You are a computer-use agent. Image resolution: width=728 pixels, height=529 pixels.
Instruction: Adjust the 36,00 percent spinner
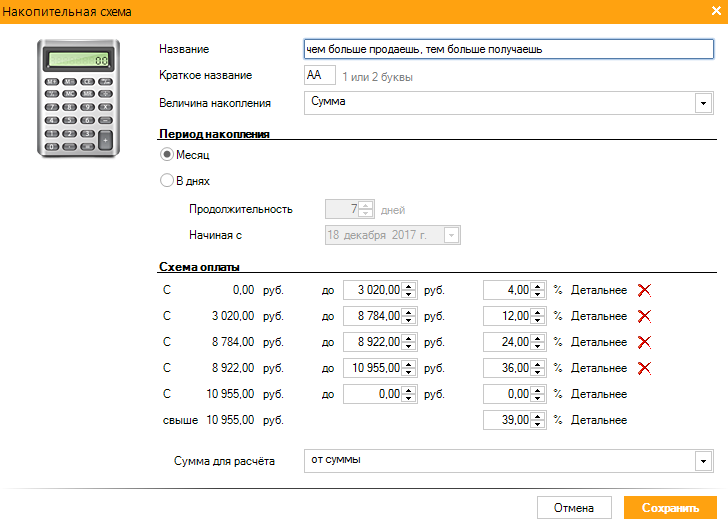[x=537, y=368]
